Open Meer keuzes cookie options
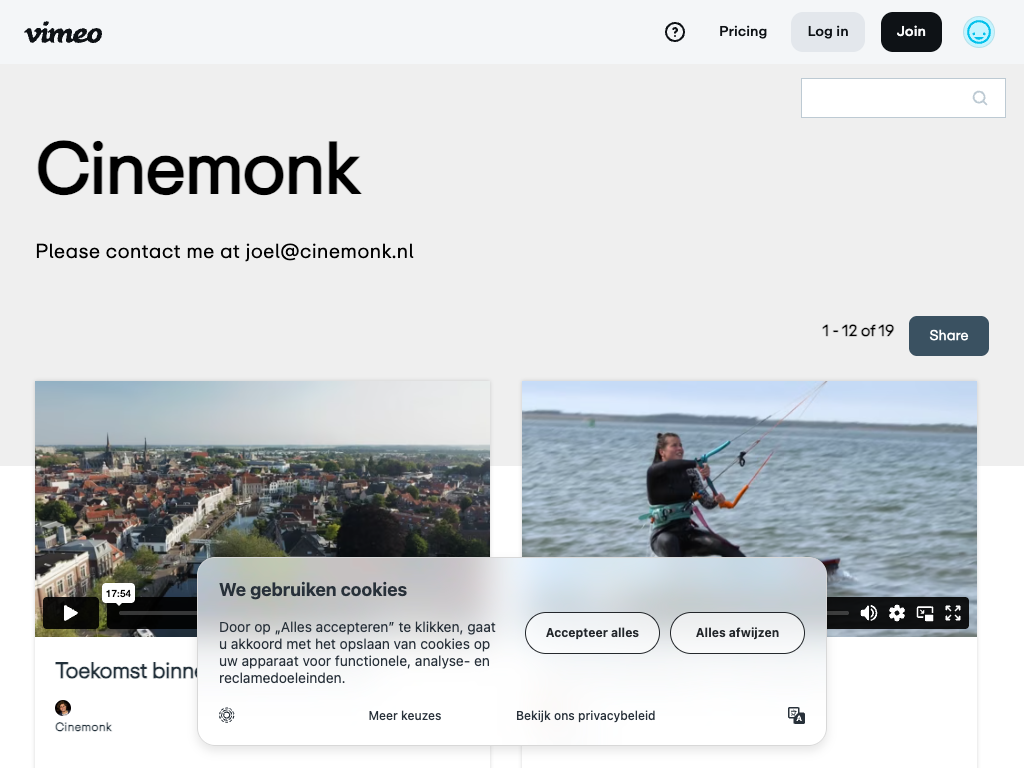 (405, 716)
